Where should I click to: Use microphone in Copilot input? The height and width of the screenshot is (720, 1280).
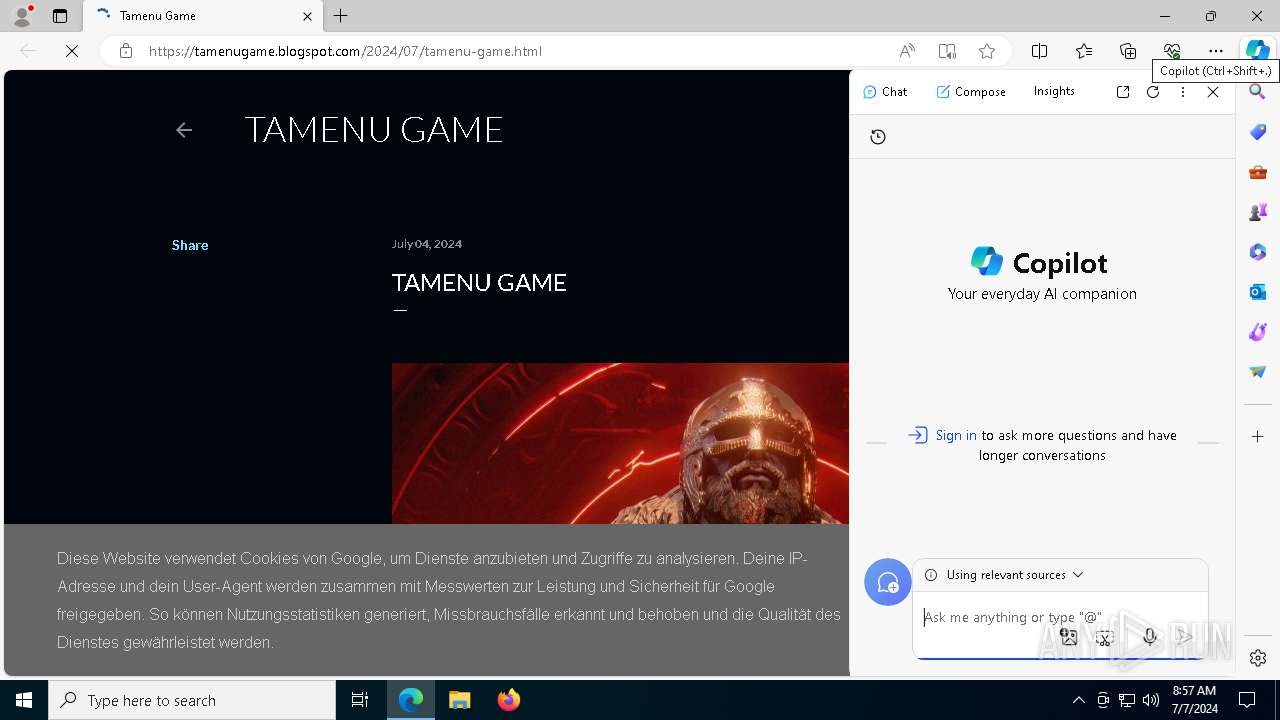(1150, 637)
